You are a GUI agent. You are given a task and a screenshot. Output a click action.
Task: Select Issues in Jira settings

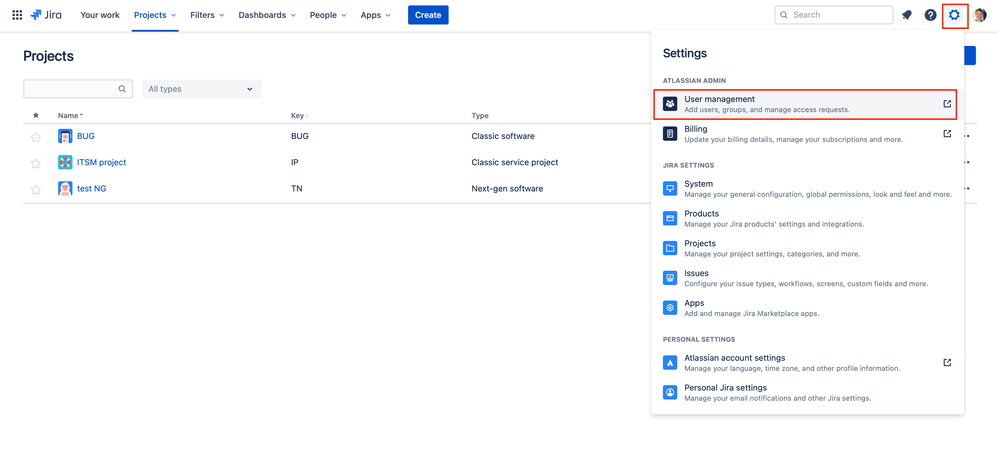[x=806, y=278]
